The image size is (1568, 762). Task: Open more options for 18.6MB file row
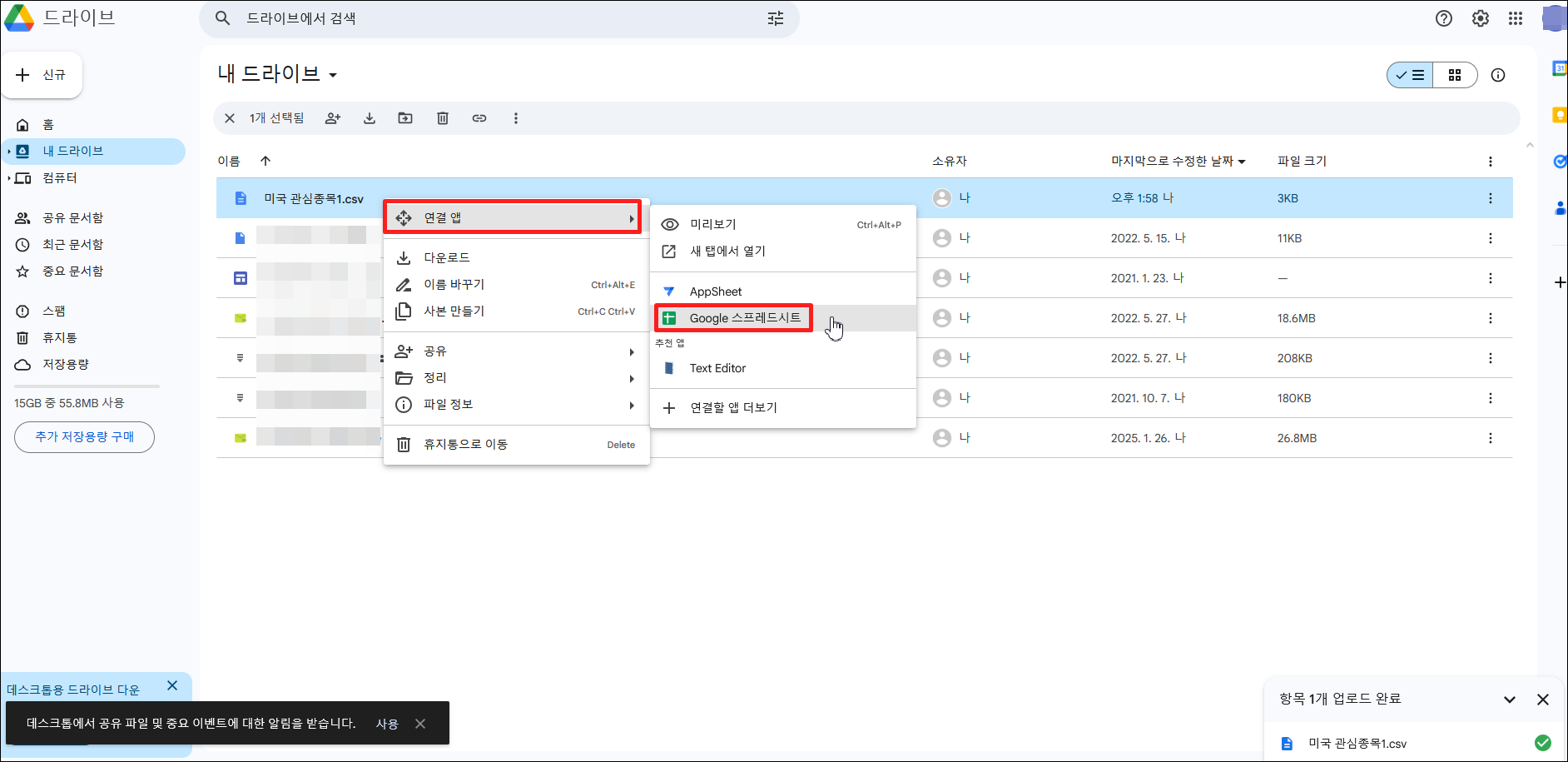(1490, 318)
